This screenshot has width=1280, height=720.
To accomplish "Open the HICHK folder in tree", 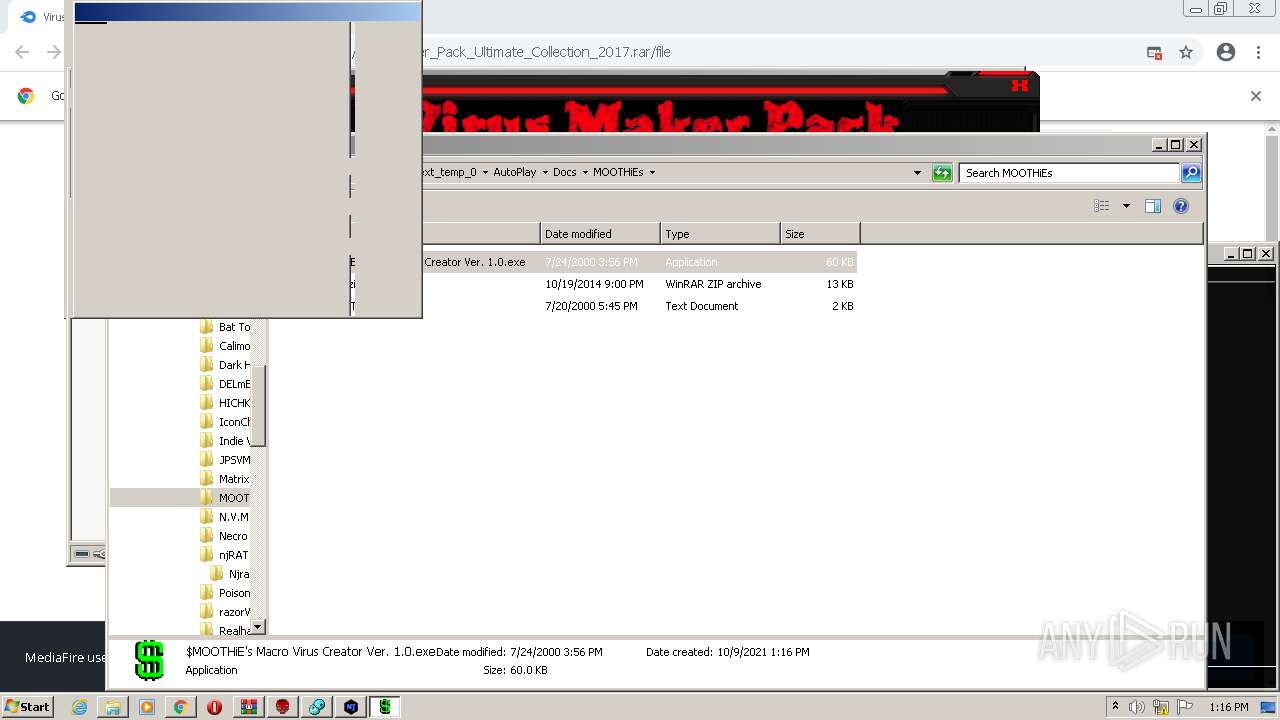I will tap(225, 403).
